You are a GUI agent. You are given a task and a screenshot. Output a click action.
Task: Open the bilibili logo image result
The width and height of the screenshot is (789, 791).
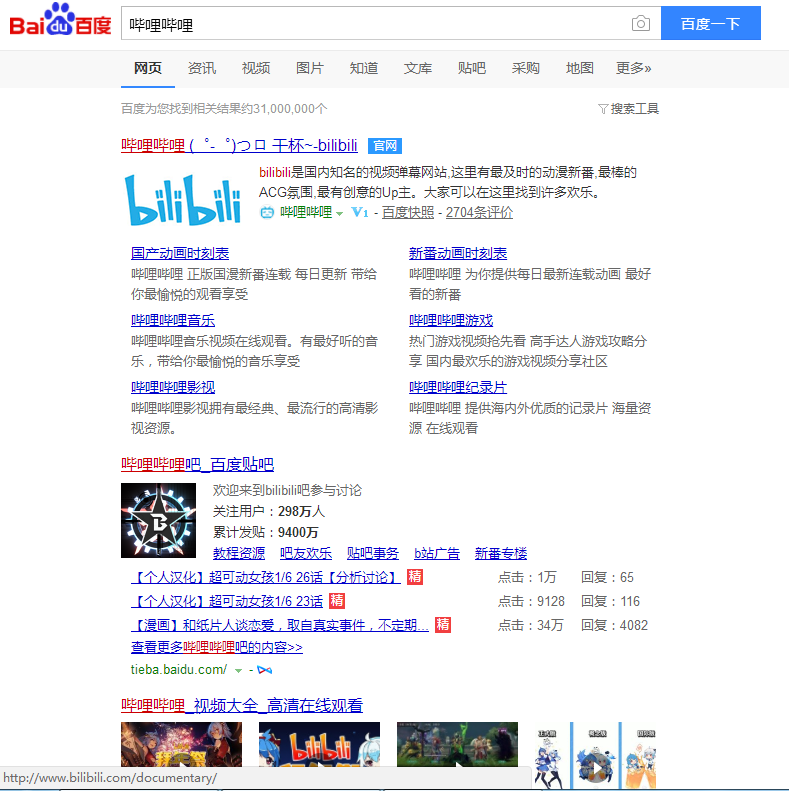183,197
